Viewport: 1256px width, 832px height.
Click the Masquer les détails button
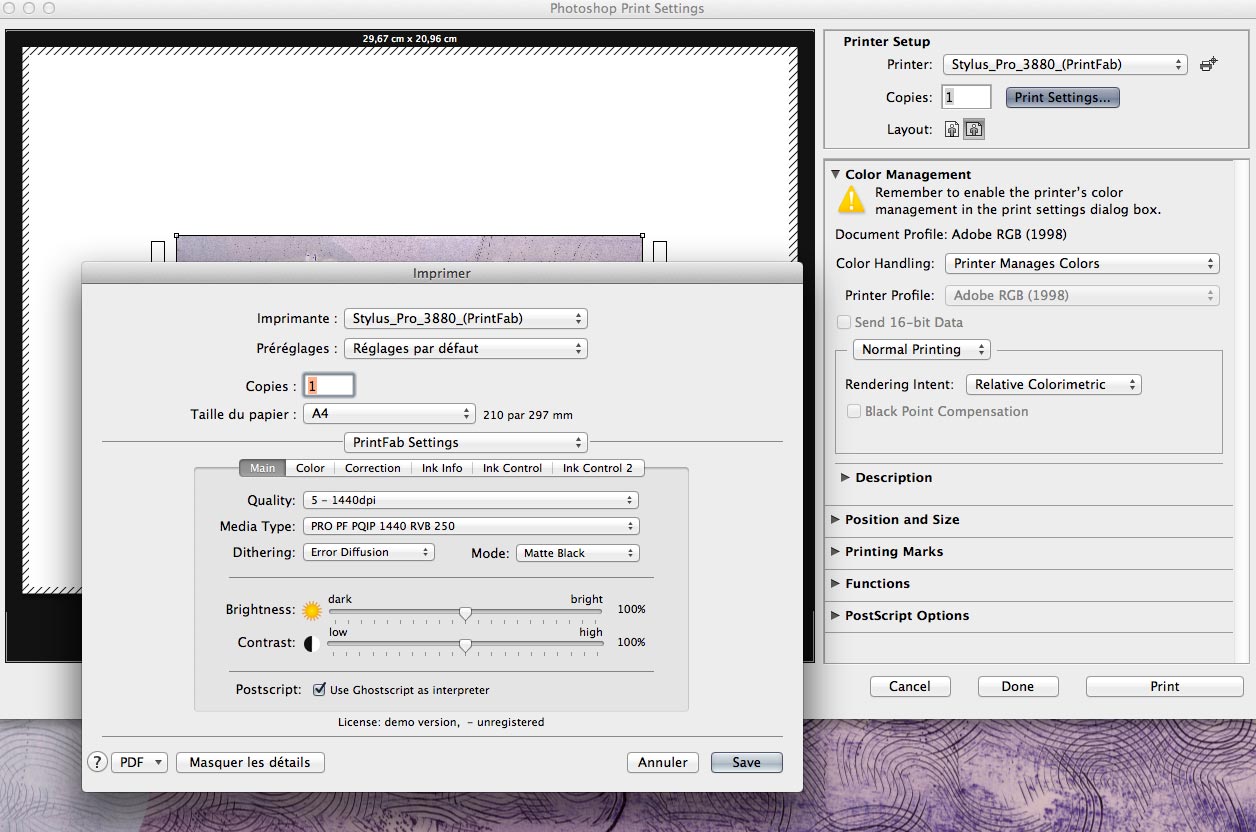coord(250,762)
